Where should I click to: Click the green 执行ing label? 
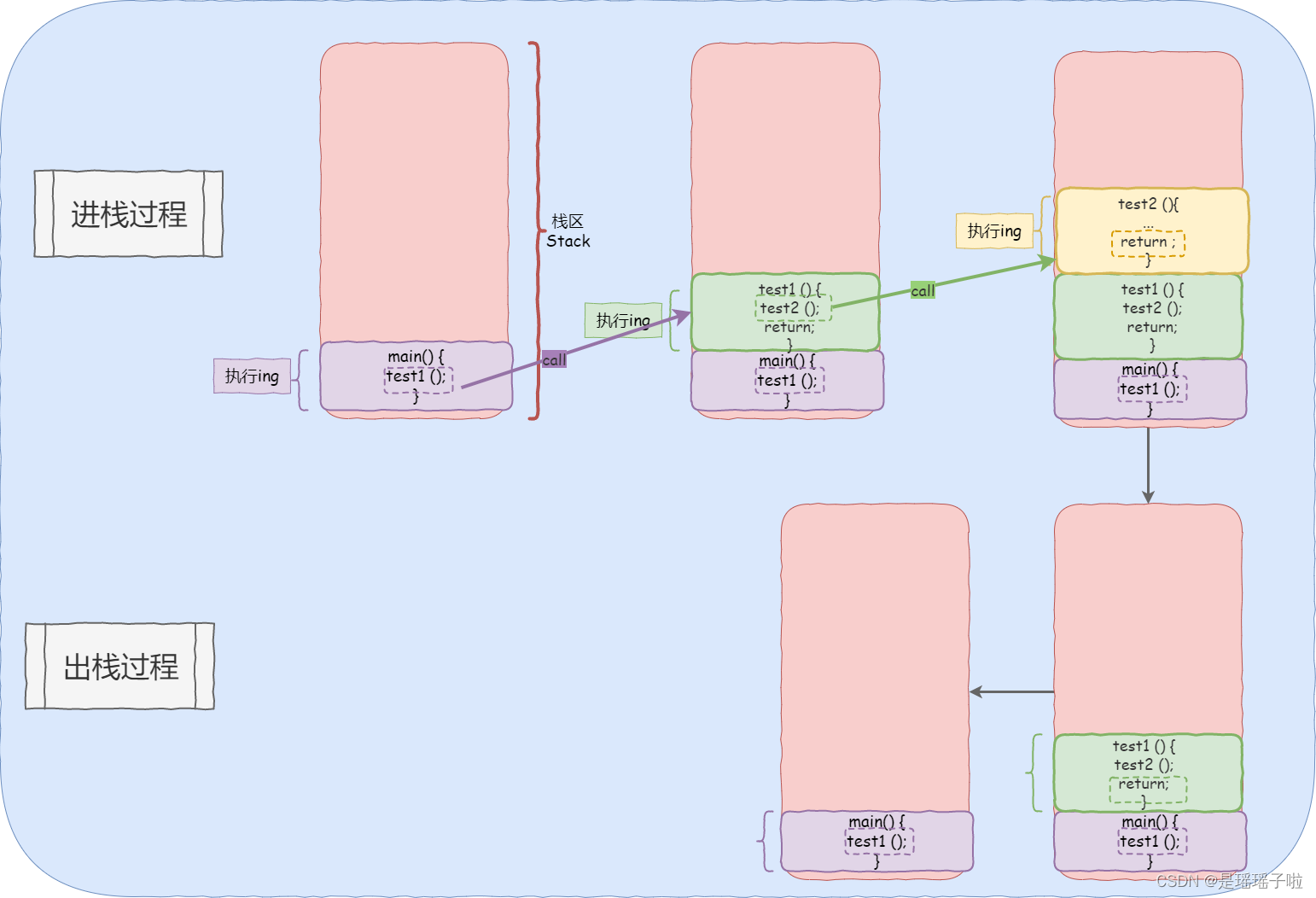[x=623, y=320]
